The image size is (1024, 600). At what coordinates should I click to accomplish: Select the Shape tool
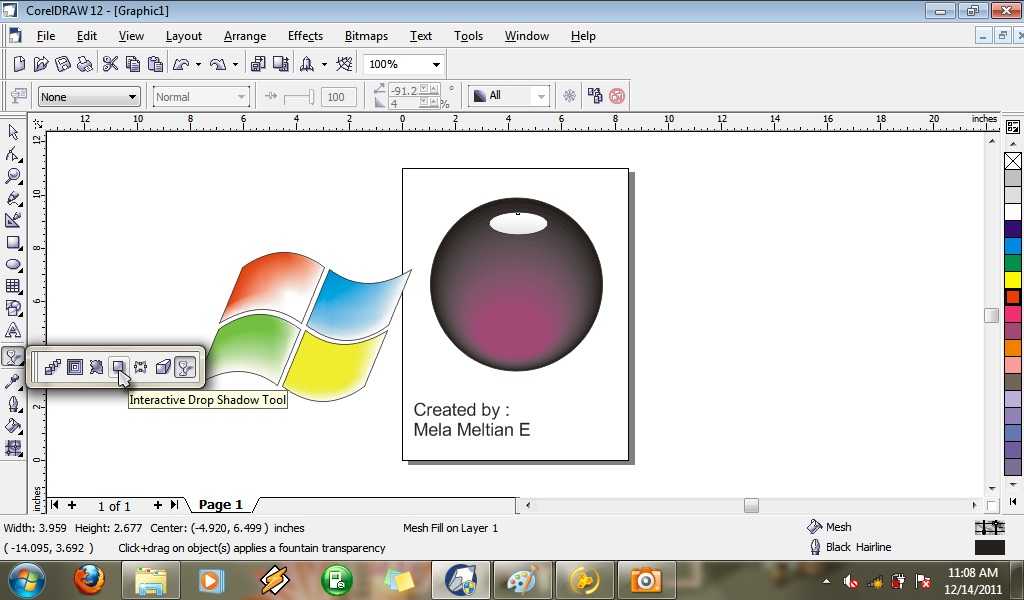[13, 155]
